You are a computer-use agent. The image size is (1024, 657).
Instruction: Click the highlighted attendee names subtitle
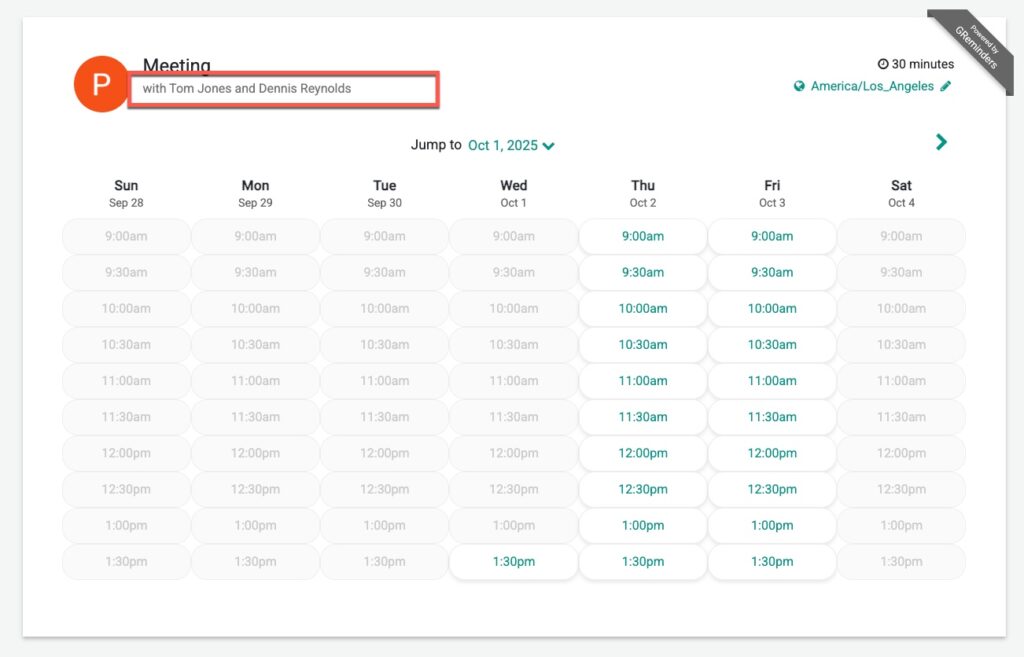[x=283, y=89]
